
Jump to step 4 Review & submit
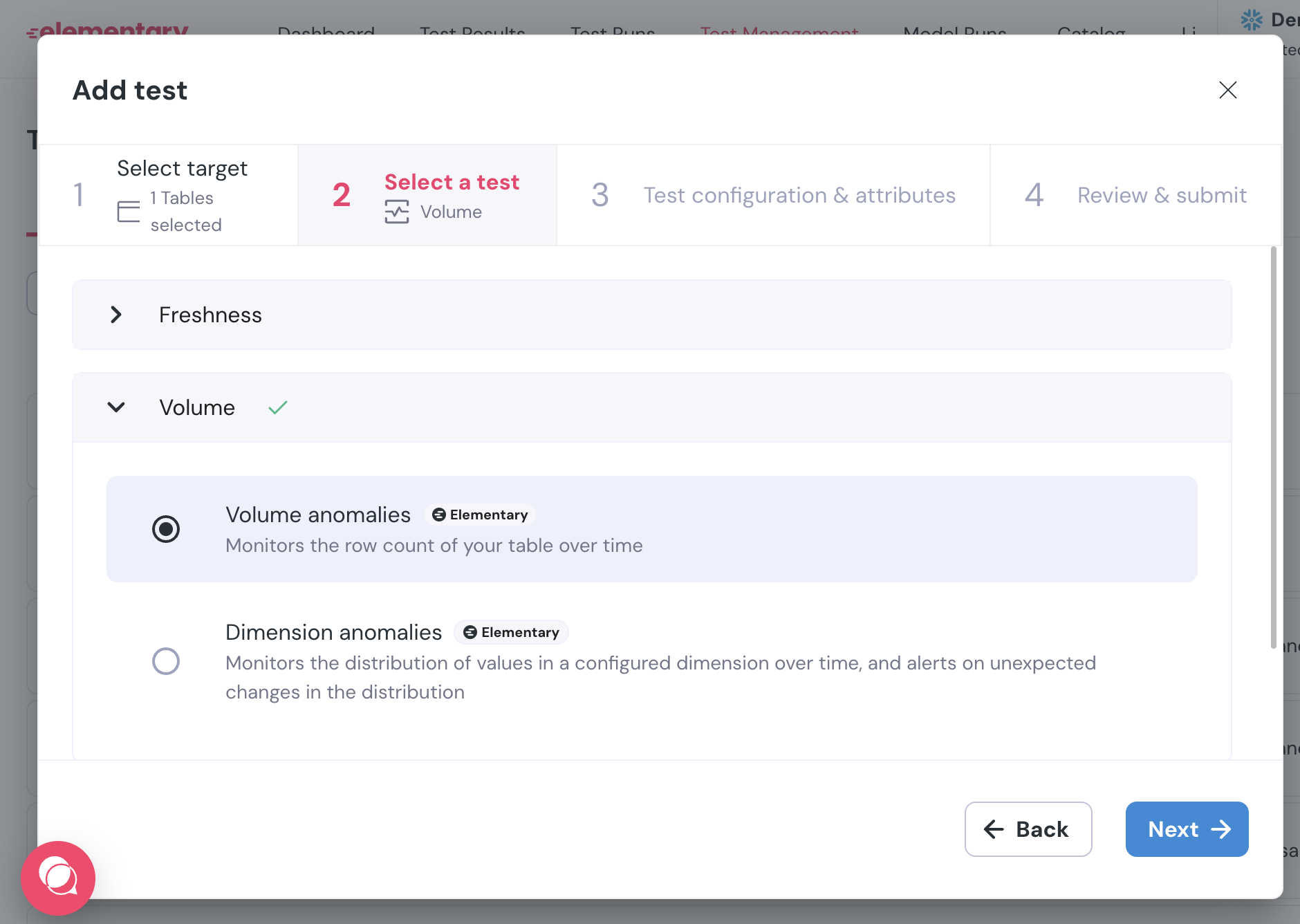point(1135,195)
